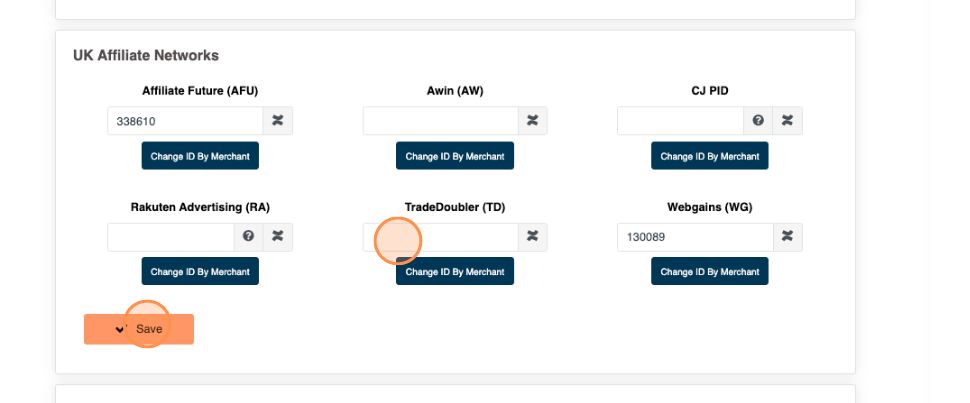Viewport: 970px width, 403px height.
Task: Click shuffle icon beside Awin field
Action: click(533, 121)
